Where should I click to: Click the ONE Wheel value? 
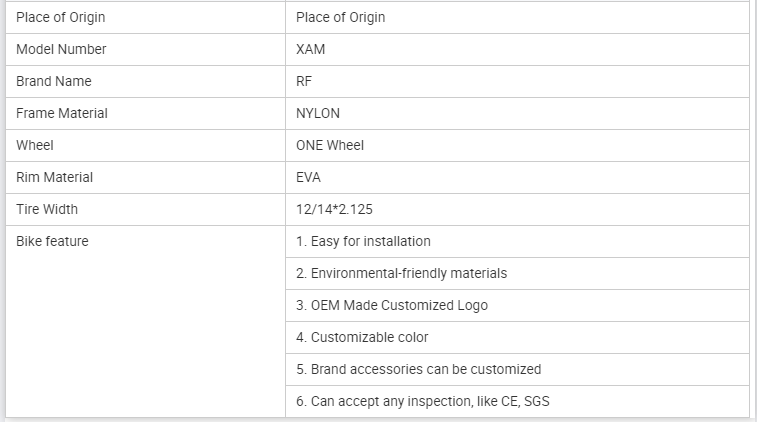coord(330,145)
